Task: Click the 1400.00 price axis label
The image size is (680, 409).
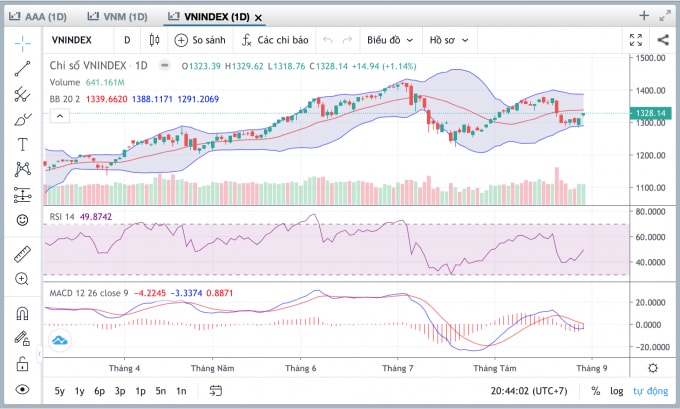Action: click(651, 90)
